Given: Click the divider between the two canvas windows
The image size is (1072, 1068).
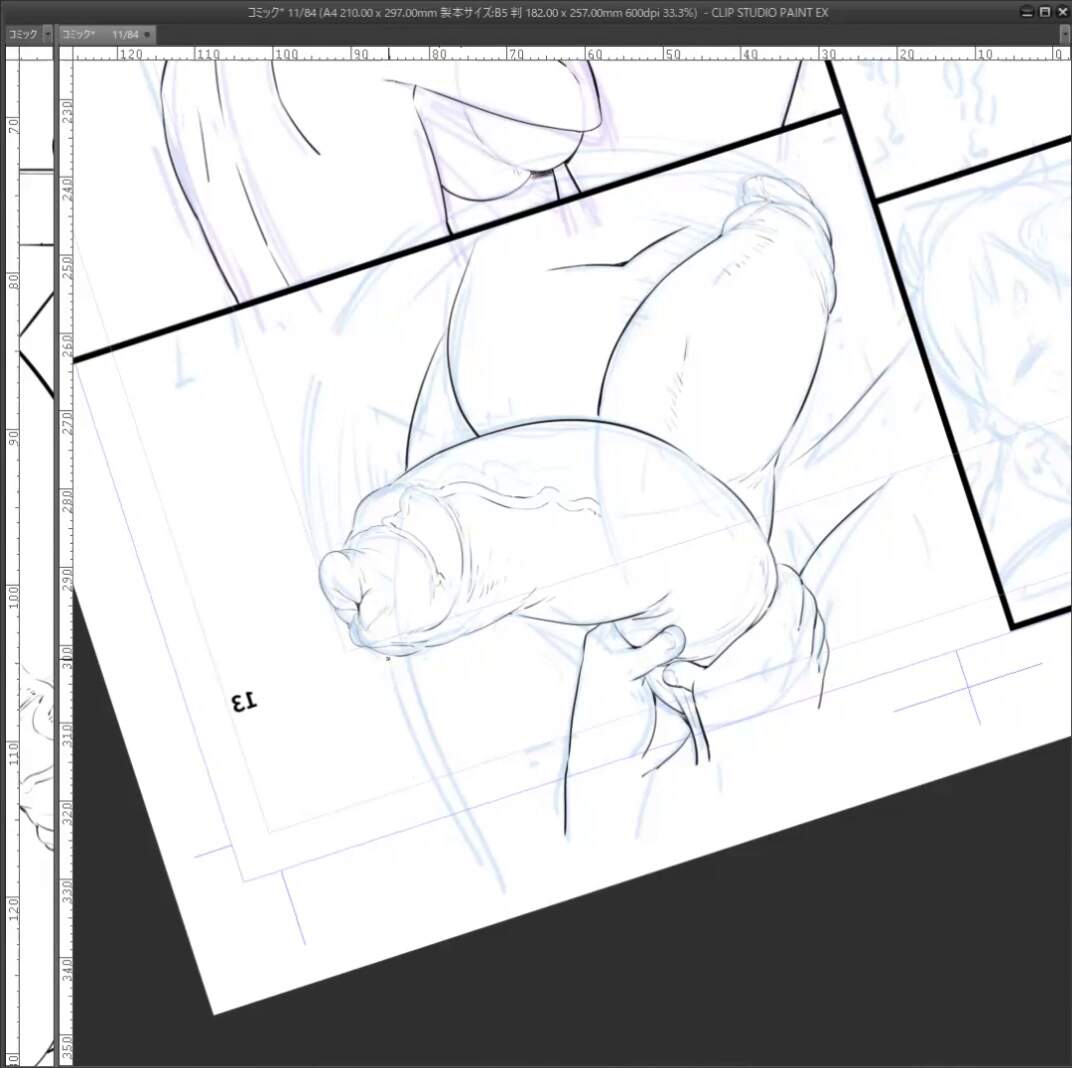Looking at the screenshot, I should pyautogui.click(x=56, y=500).
